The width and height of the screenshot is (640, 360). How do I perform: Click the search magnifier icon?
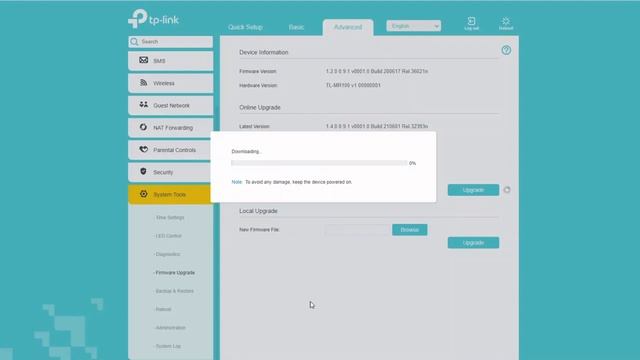tap(134, 42)
